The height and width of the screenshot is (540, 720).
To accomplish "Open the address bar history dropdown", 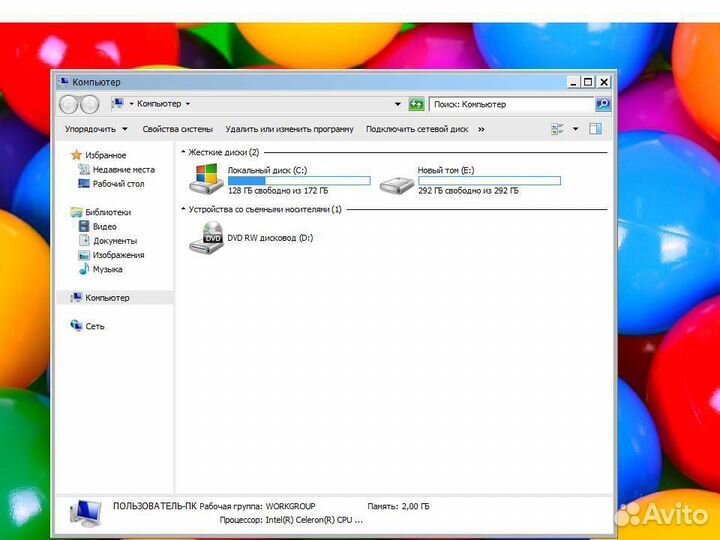I will (x=398, y=104).
